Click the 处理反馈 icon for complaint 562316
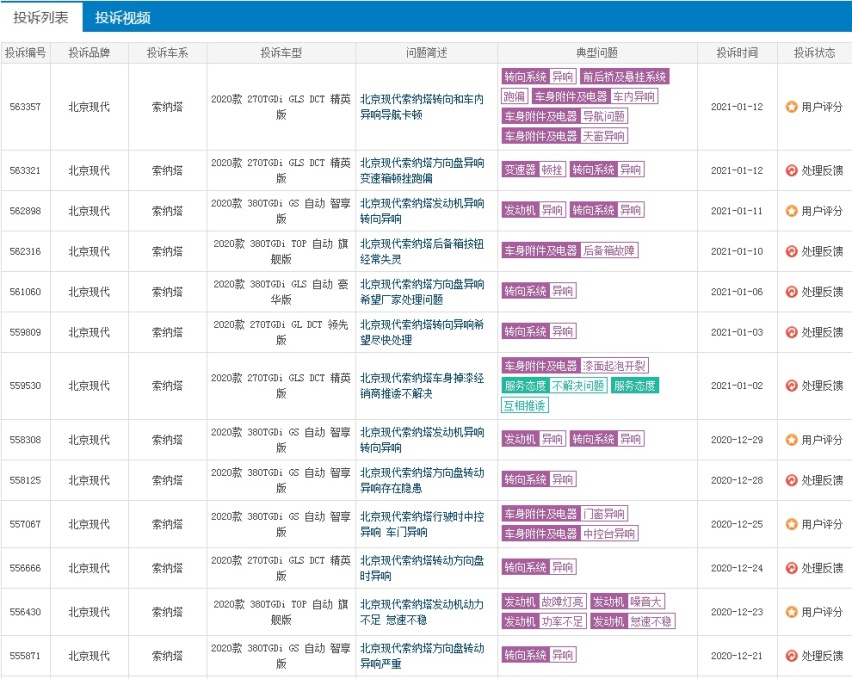852x679 pixels. point(791,252)
